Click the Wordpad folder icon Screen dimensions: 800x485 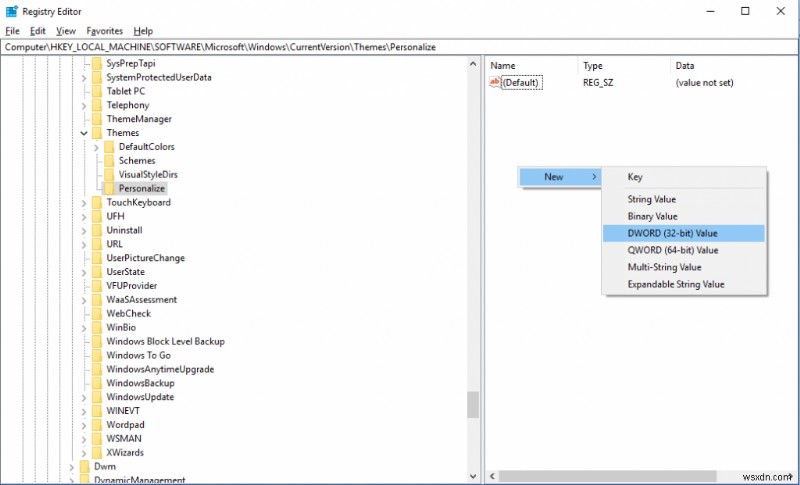click(x=97, y=425)
